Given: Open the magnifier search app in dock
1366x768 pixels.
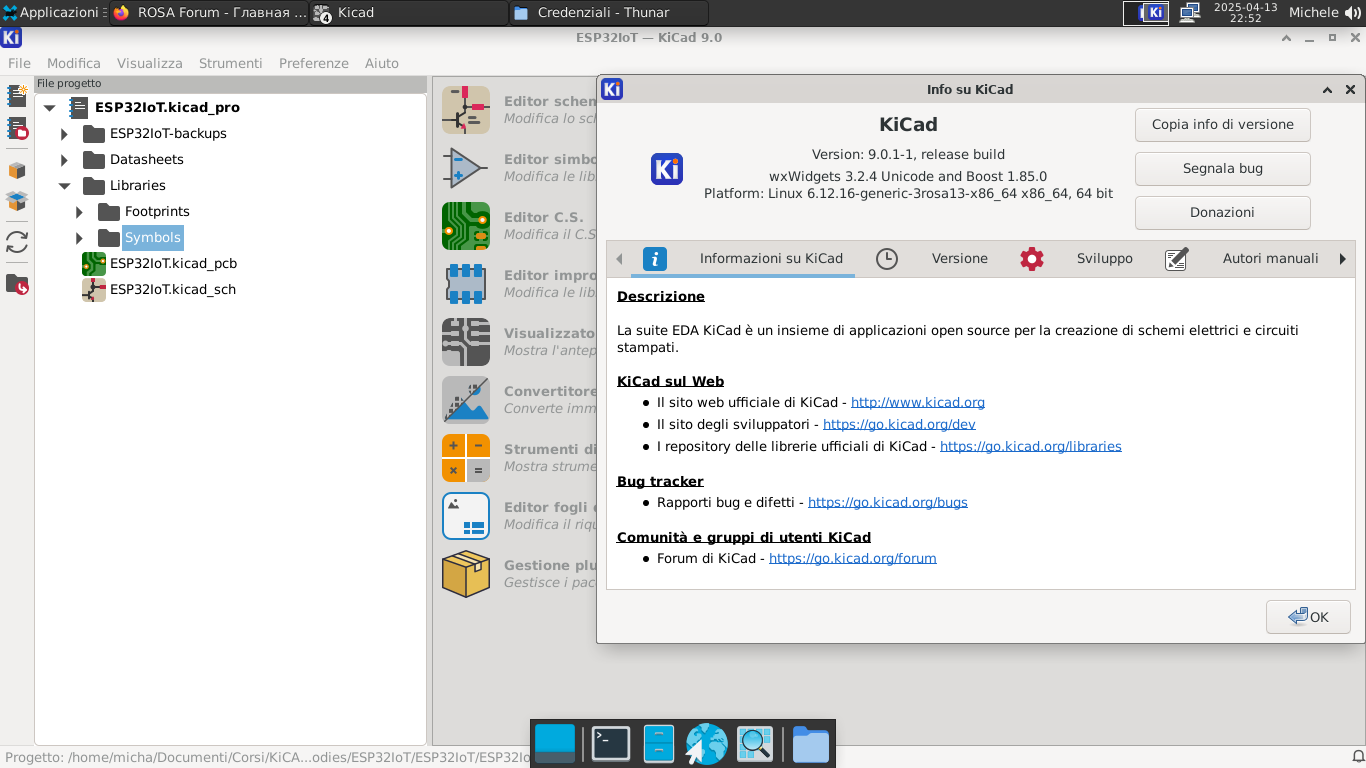Looking at the screenshot, I should click(x=755, y=744).
